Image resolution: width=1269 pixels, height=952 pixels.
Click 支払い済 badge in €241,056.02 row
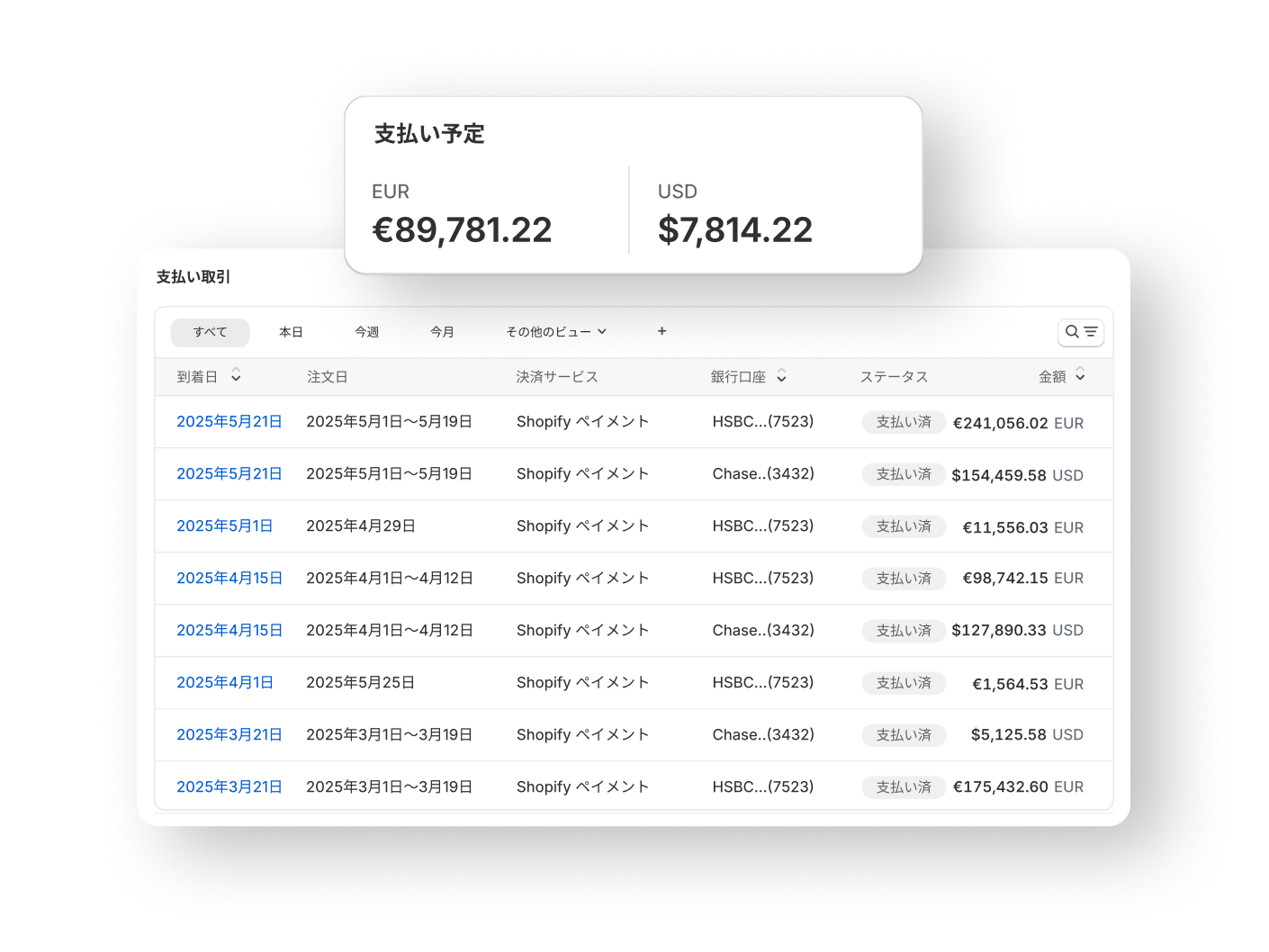(x=904, y=422)
